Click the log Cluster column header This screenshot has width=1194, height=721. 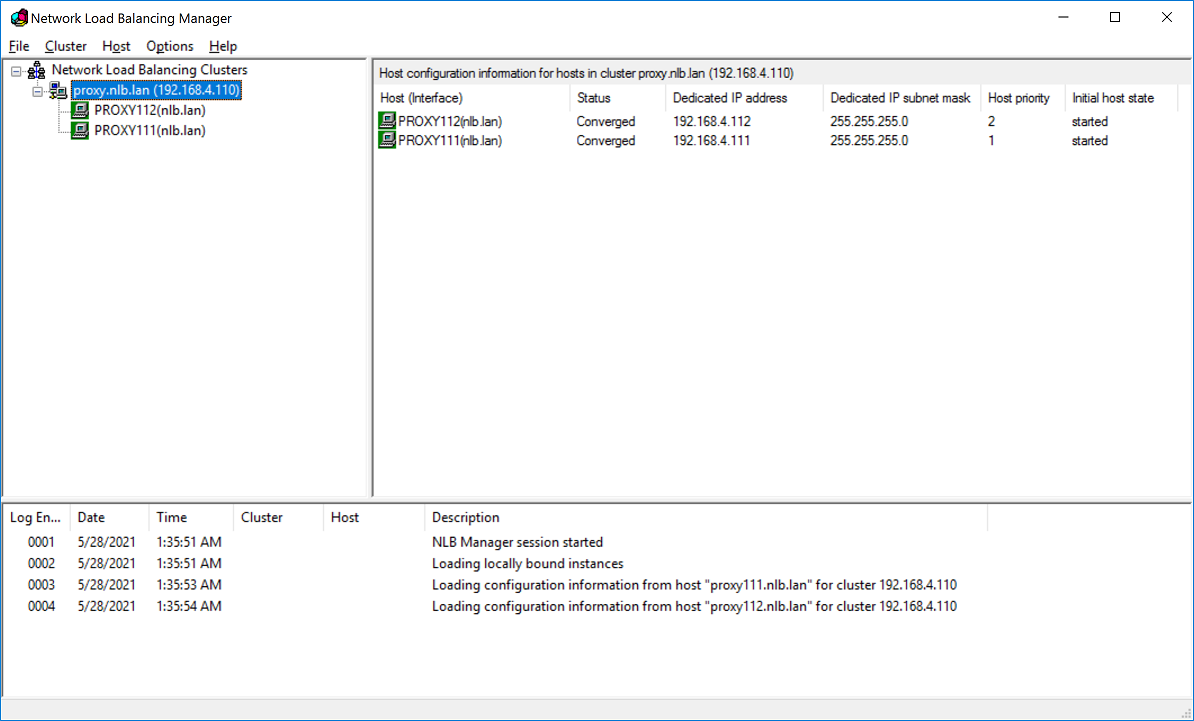click(279, 518)
